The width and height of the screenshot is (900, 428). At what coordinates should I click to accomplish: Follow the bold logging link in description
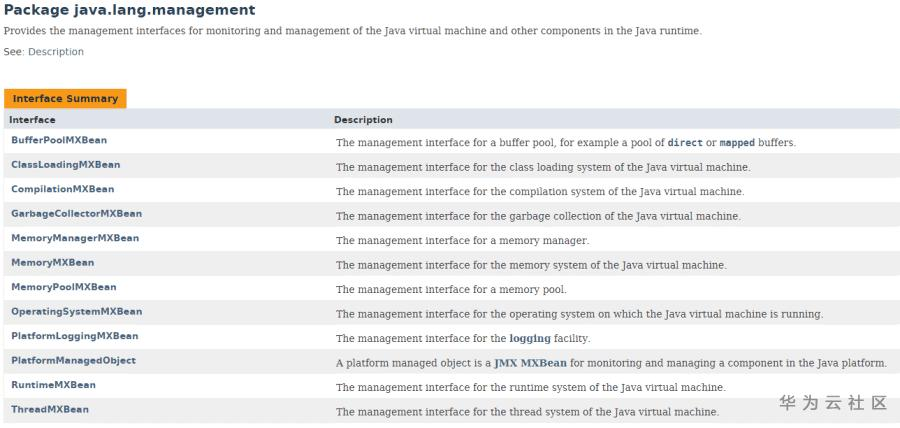530,338
